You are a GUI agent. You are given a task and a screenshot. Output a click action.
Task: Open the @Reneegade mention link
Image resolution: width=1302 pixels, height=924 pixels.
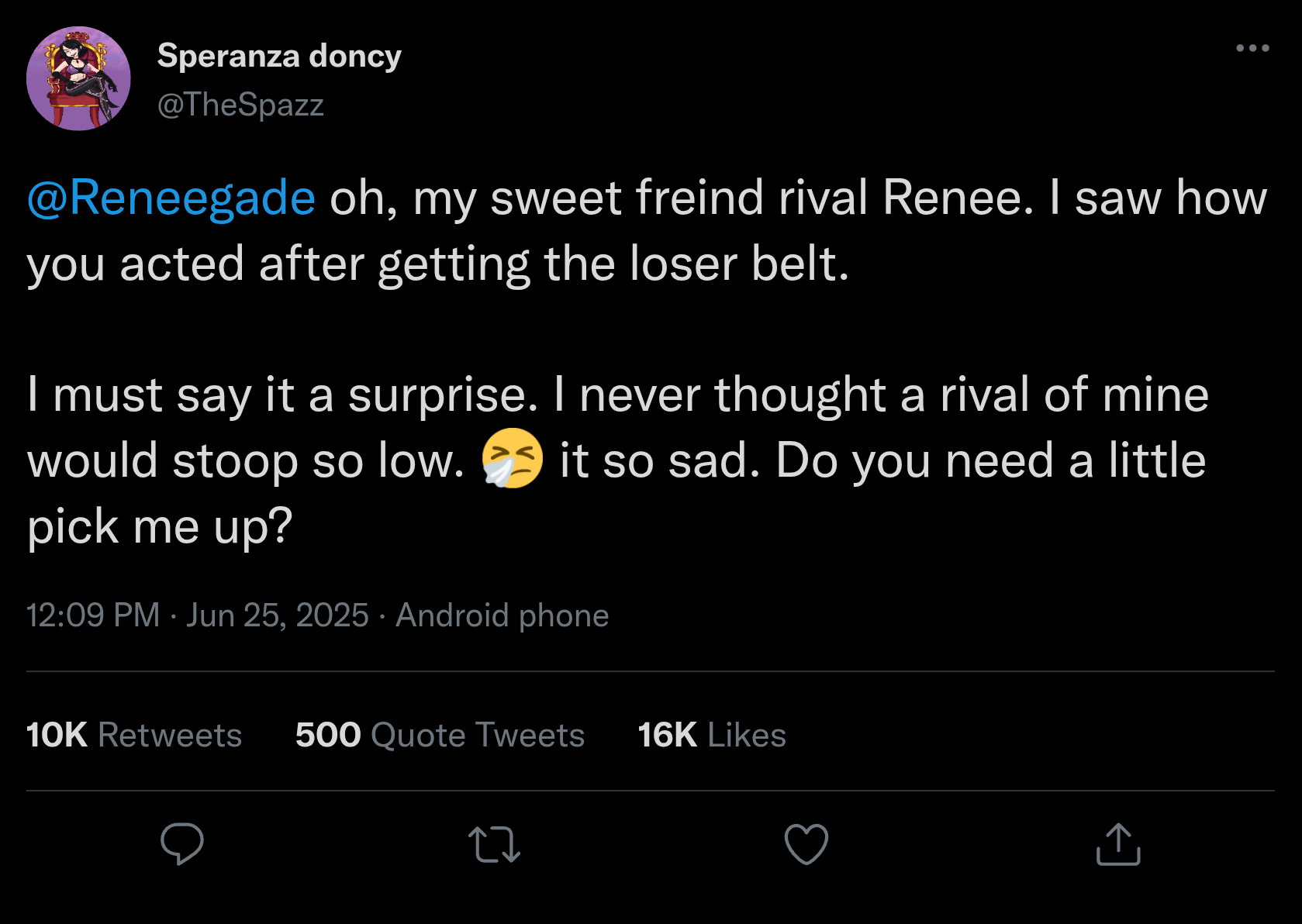pos(171,198)
